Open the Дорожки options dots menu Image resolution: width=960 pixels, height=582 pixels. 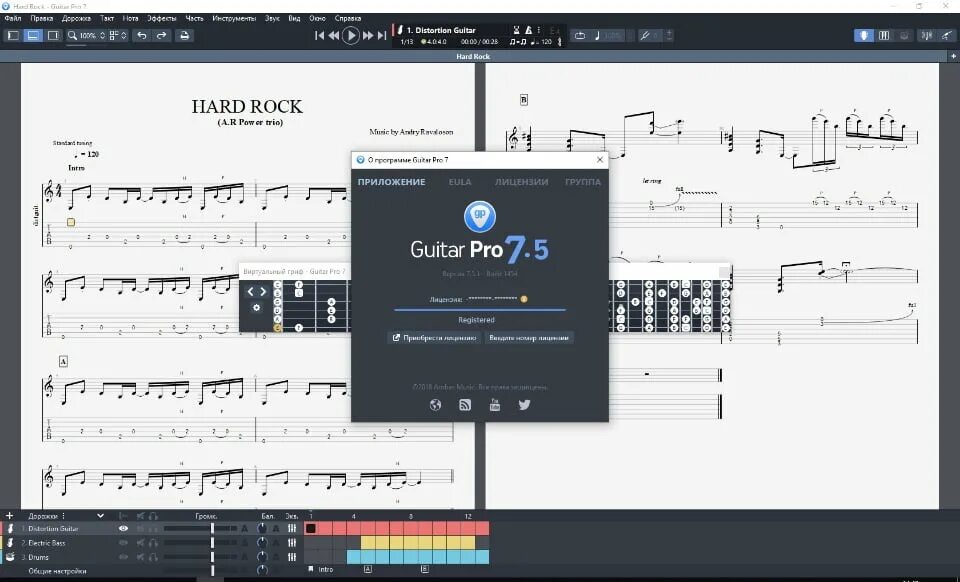[x=64, y=515]
